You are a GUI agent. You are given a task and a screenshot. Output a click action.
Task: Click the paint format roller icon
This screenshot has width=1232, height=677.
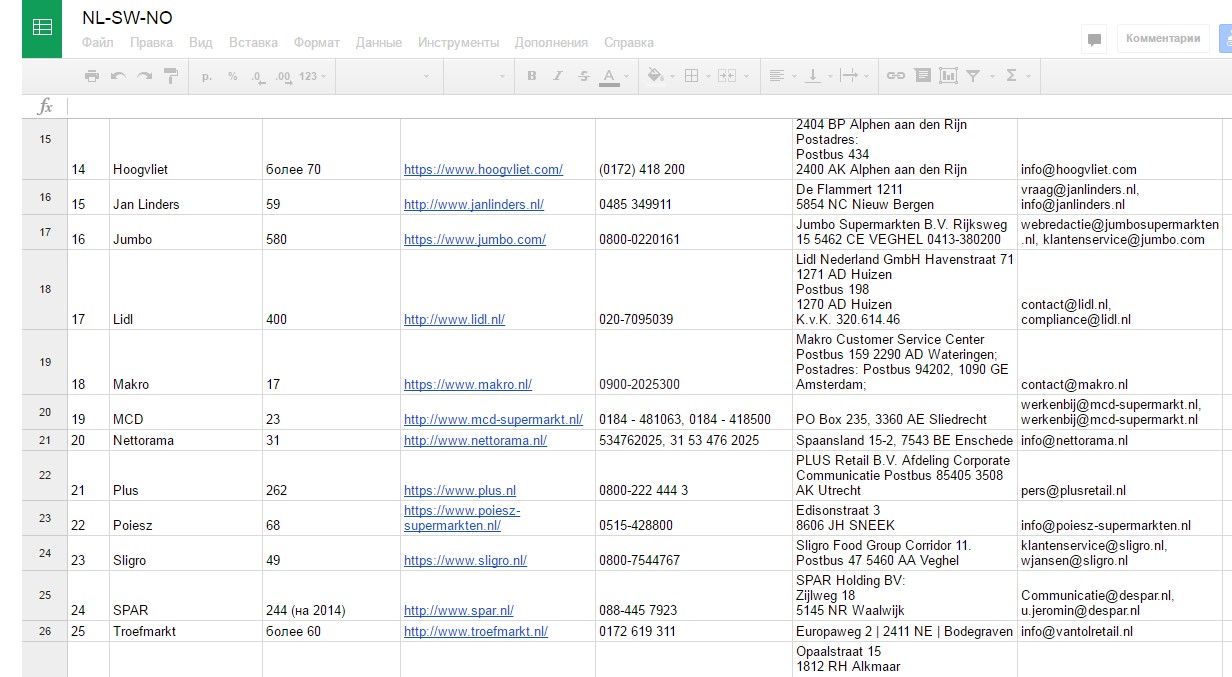pos(170,76)
